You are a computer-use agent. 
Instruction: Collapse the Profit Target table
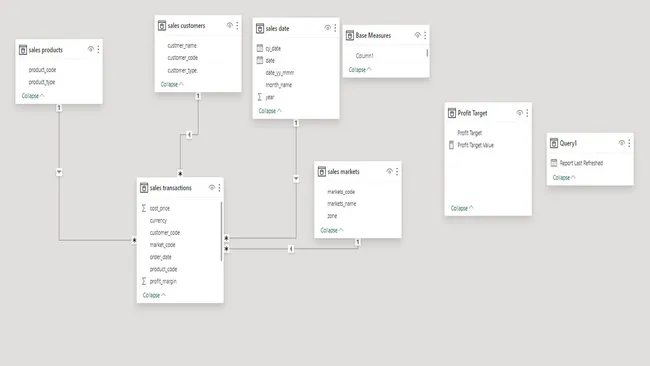coord(462,208)
